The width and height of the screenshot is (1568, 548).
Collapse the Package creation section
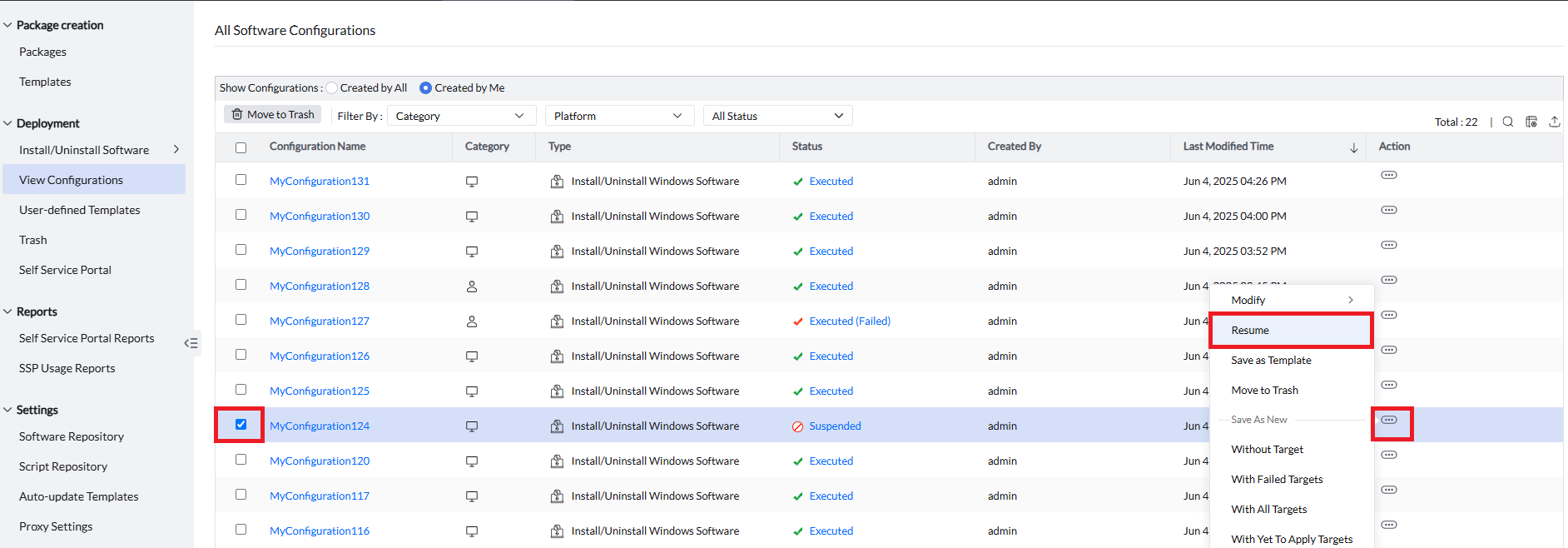tap(8, 25)
